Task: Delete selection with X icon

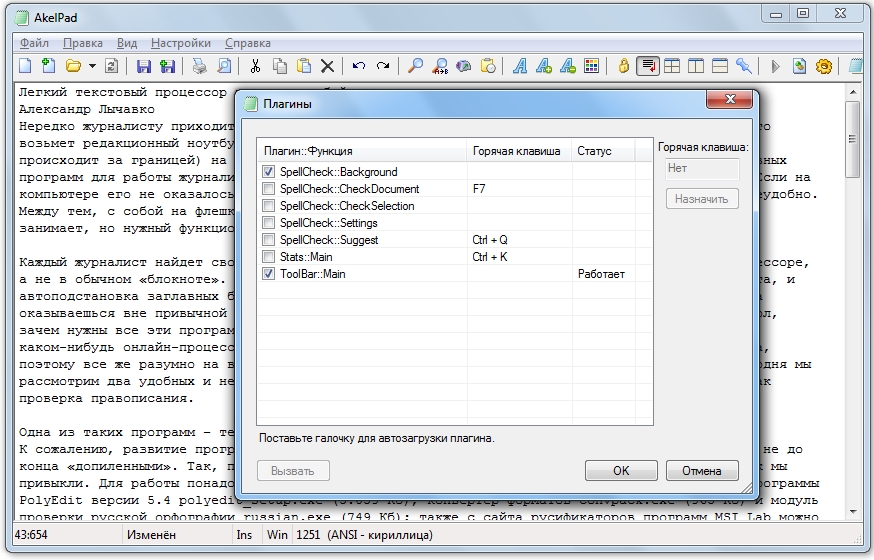Action: [x=328, y=66]
